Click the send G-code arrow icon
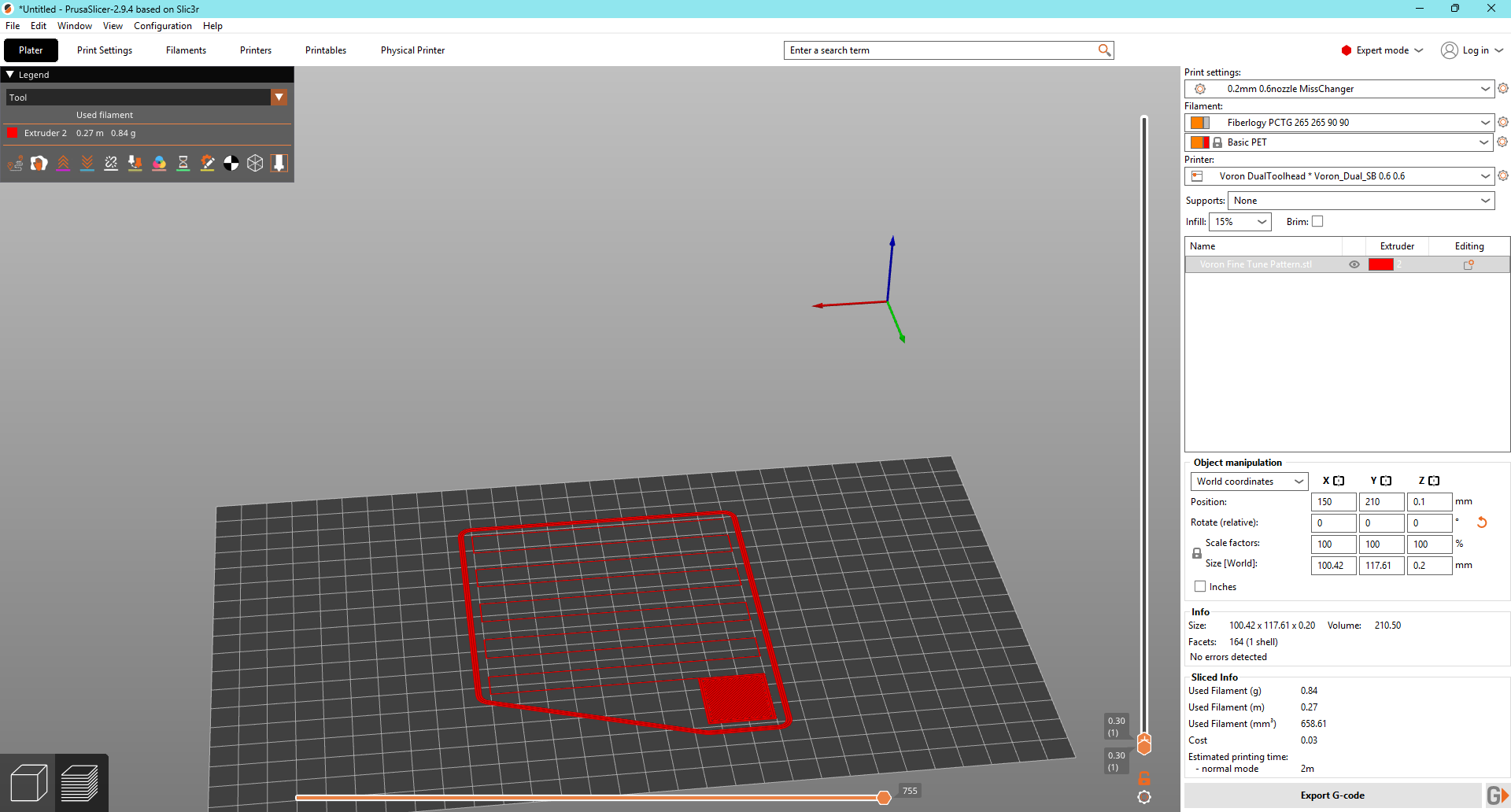1511x812 pixels. 1497,795
